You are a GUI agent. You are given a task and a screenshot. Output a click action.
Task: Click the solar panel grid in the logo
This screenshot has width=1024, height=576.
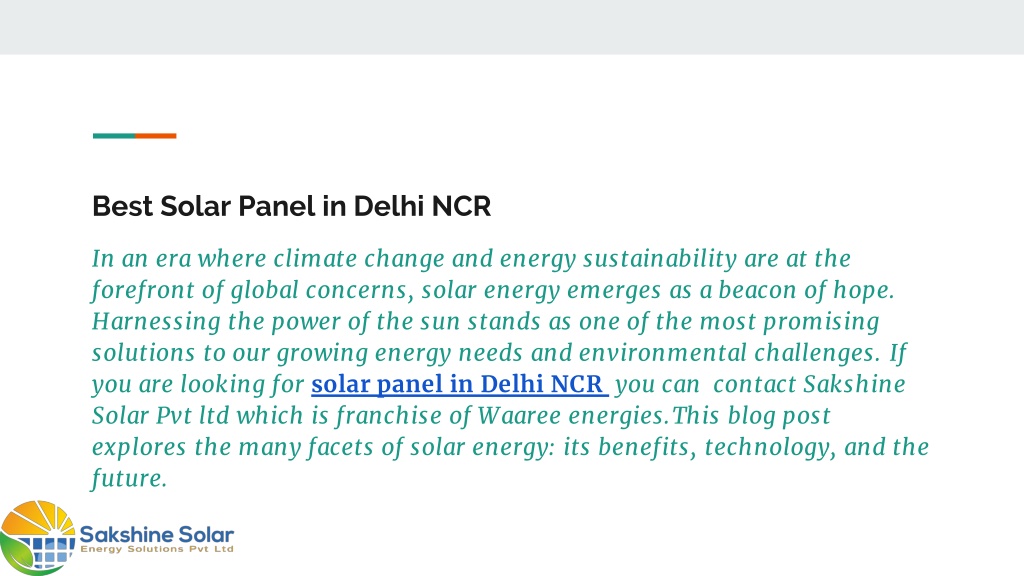click(x=44, y=552)
